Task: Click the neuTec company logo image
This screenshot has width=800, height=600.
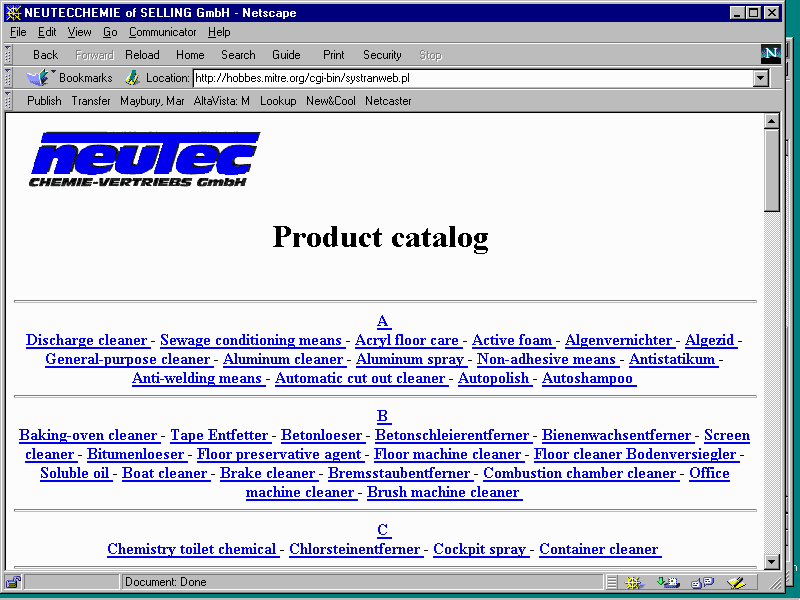Action: point(144,159)
